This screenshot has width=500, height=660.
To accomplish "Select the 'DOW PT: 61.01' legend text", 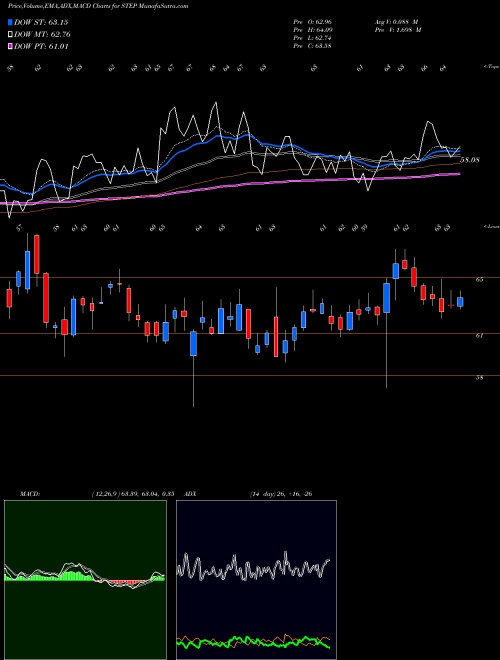I will click(41, 46).
